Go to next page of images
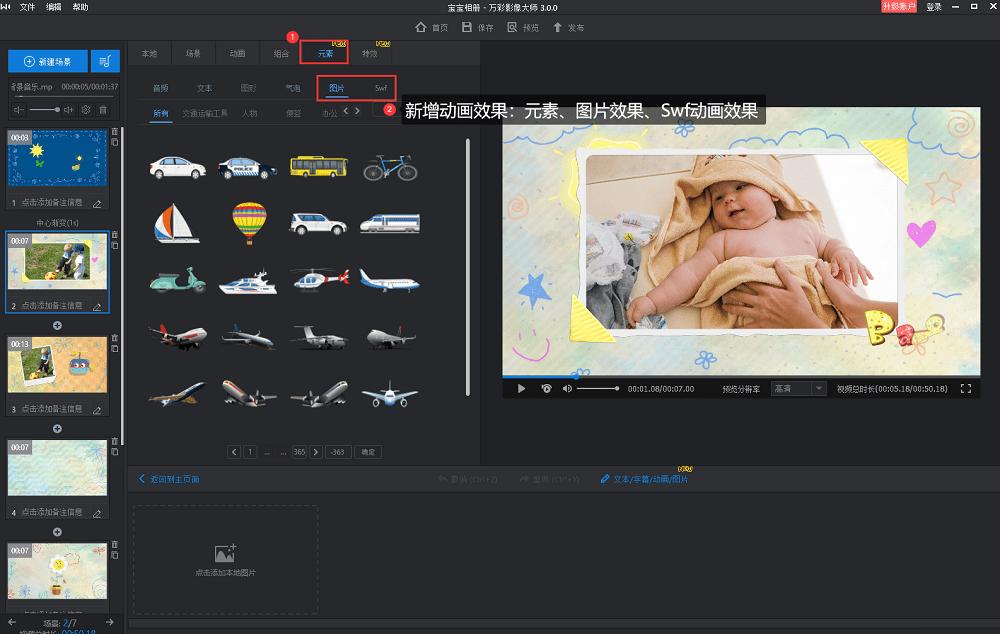This screenshot has height=634, width=1000. (317, 452)
